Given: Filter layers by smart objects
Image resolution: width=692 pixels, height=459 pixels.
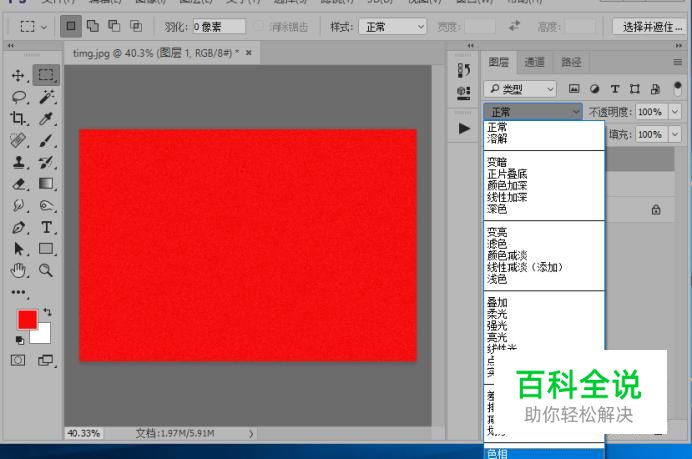Looking at the screenshot, I should point(655,89).
